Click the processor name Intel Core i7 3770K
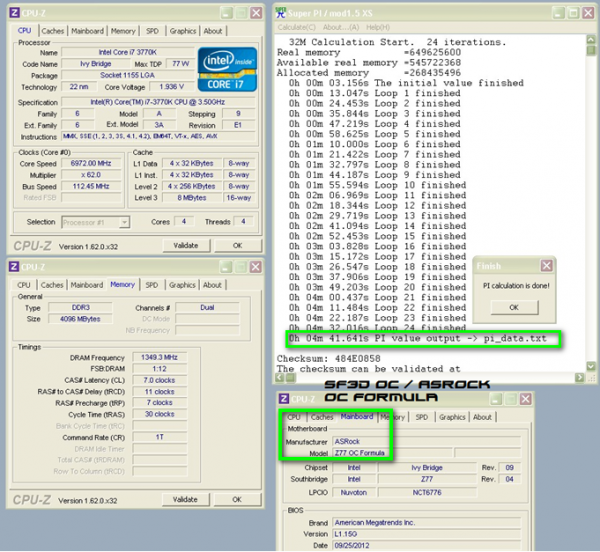600x552 pixels. (x=128, y=52)
